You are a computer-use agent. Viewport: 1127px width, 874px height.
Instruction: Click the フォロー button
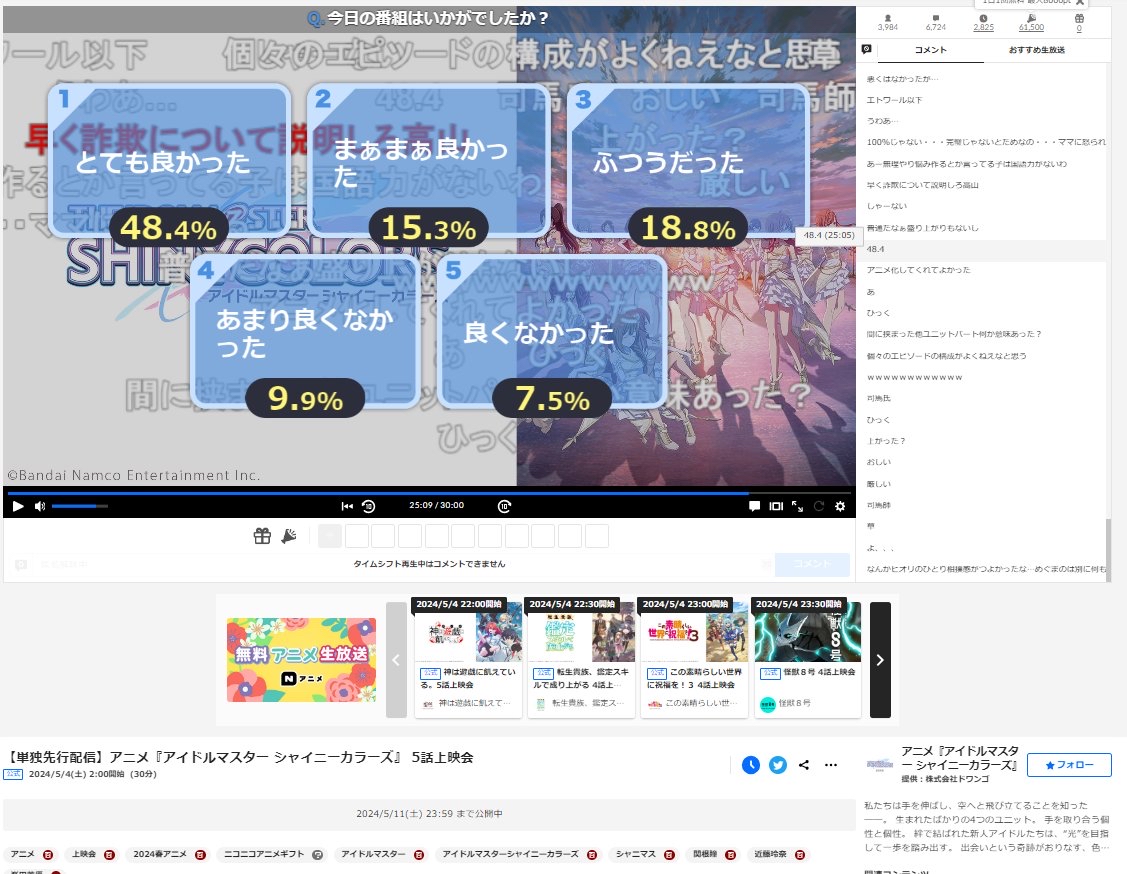tap(1069, 765)
